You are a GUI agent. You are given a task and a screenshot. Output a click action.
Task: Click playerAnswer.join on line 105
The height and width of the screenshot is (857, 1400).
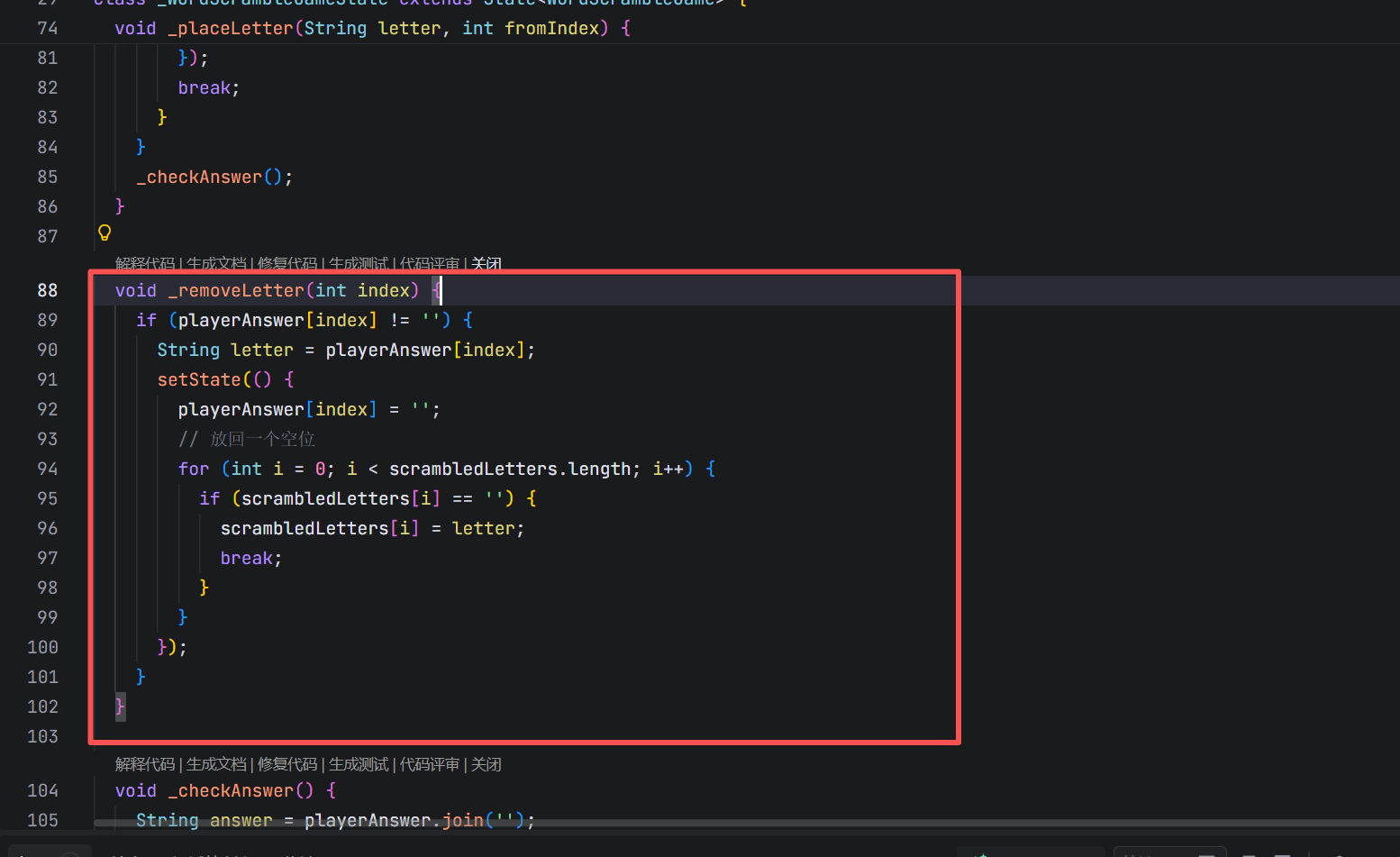394,820
